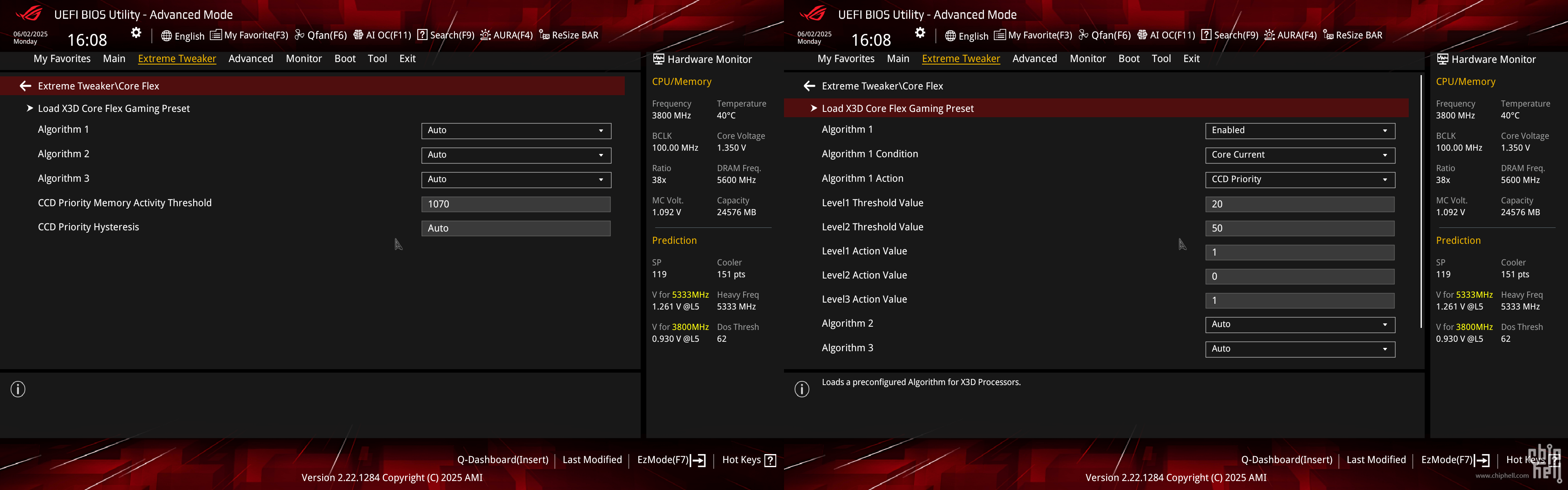Open Main tab in left screen
Viewport: 1568px width, 490px height.
tap(114, 58)
